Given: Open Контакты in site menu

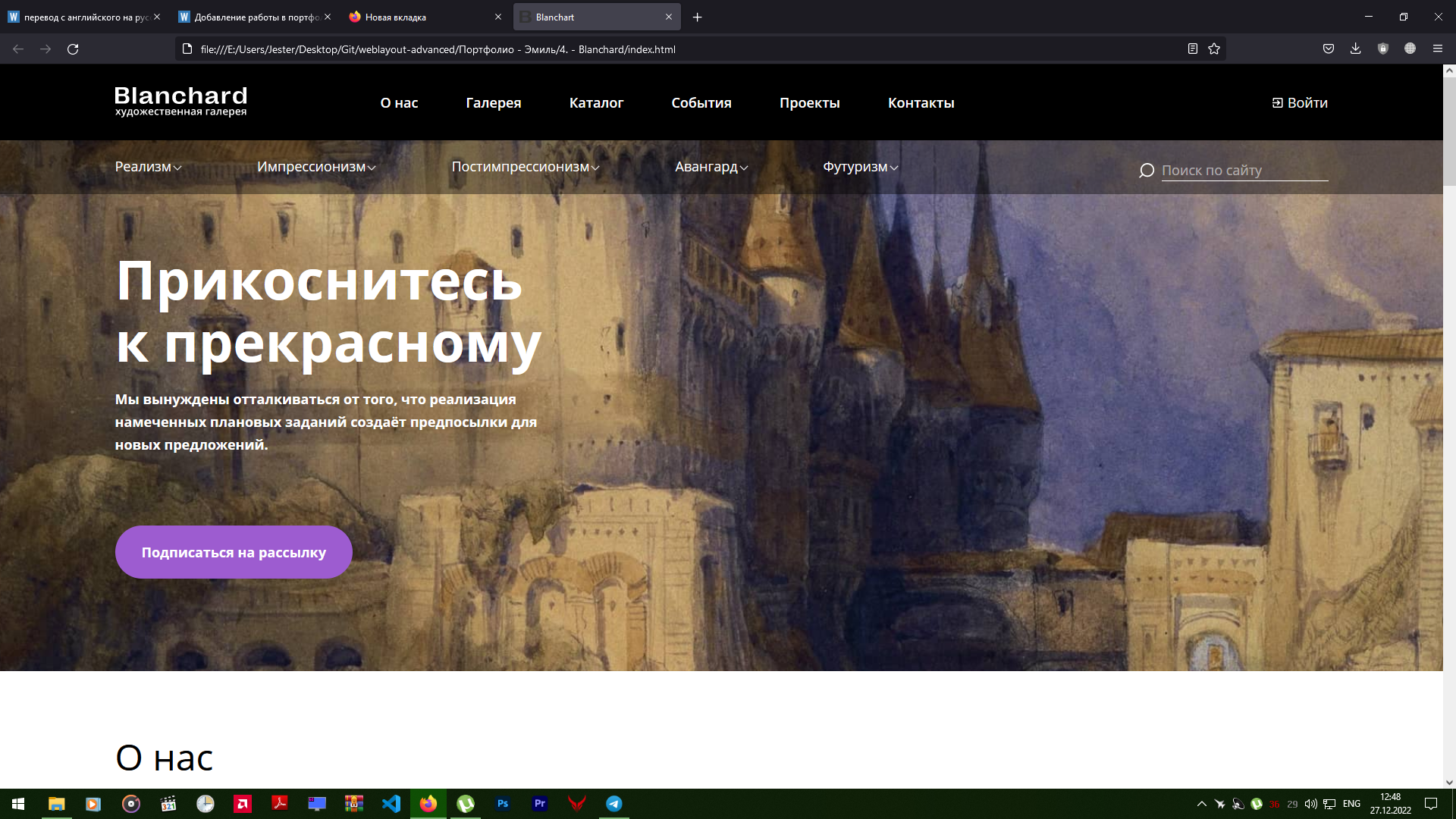Looking at the screenshot, I should [x=921, y=103].
